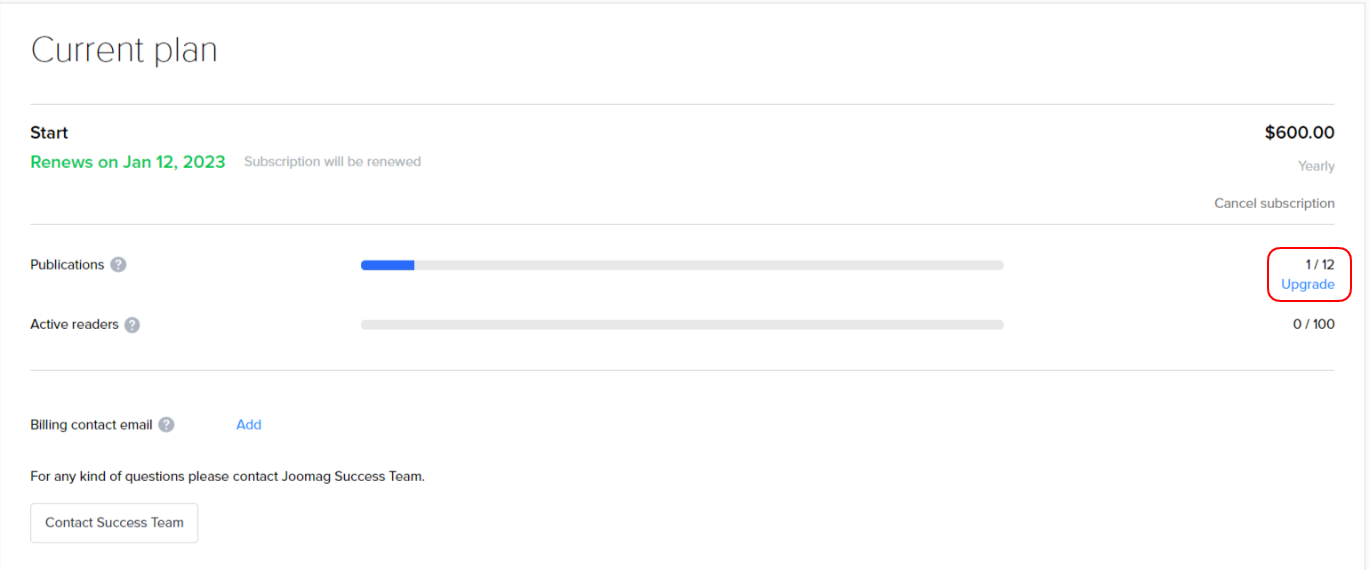This screenshot has width=1369, height=570.
Task: Click the Joomag Success Team contact sentence
Action: coord(227,476)
